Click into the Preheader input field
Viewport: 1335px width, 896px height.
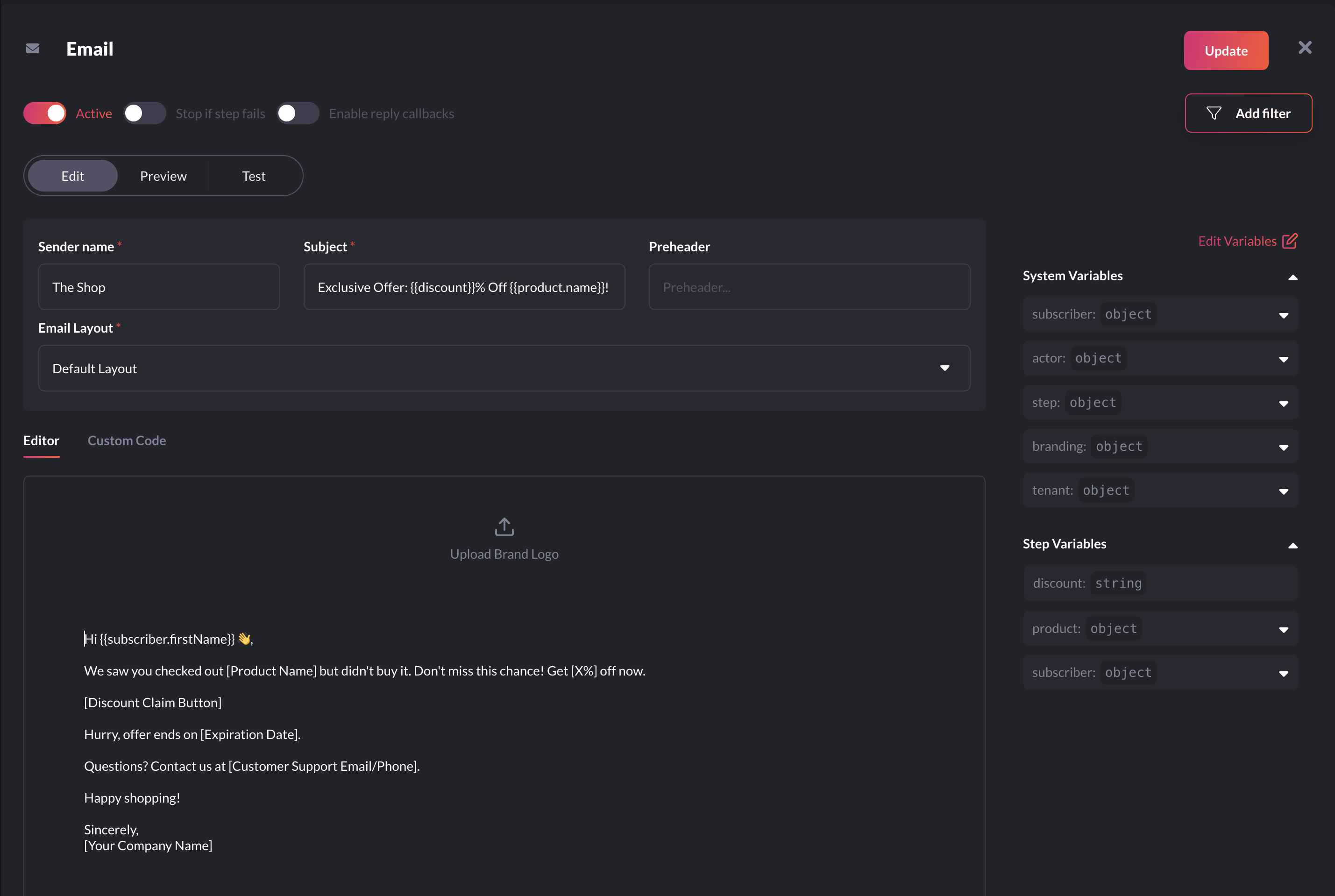(x=809, y=287)
